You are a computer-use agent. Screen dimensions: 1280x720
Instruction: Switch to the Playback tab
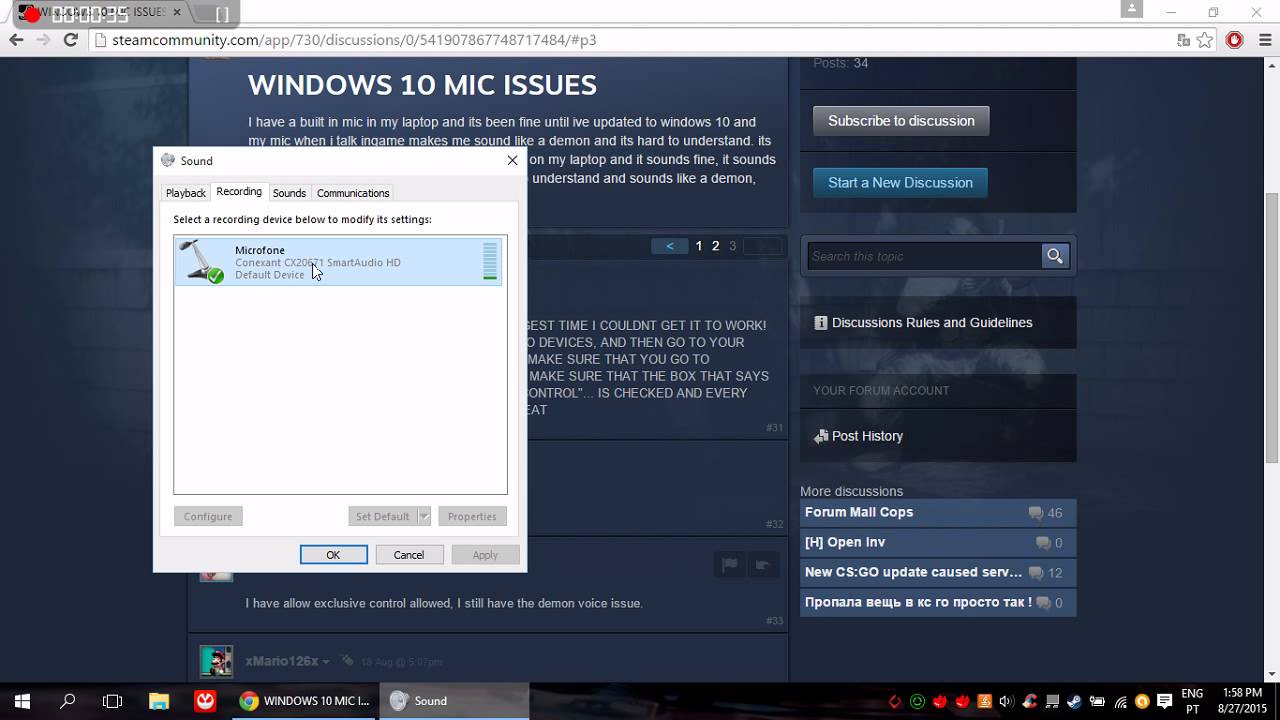(186, 193)
